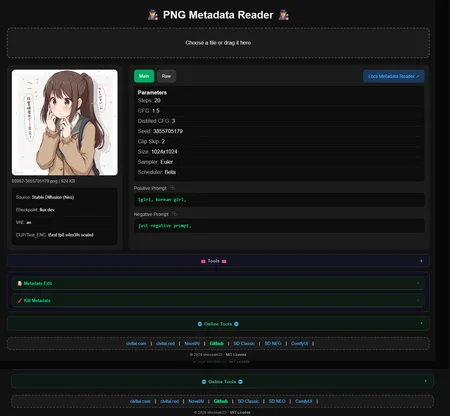This screenshot has width=450, height=416.
Task: Click the pencil icon beside Kill Metadata
Action: (20, 300)
